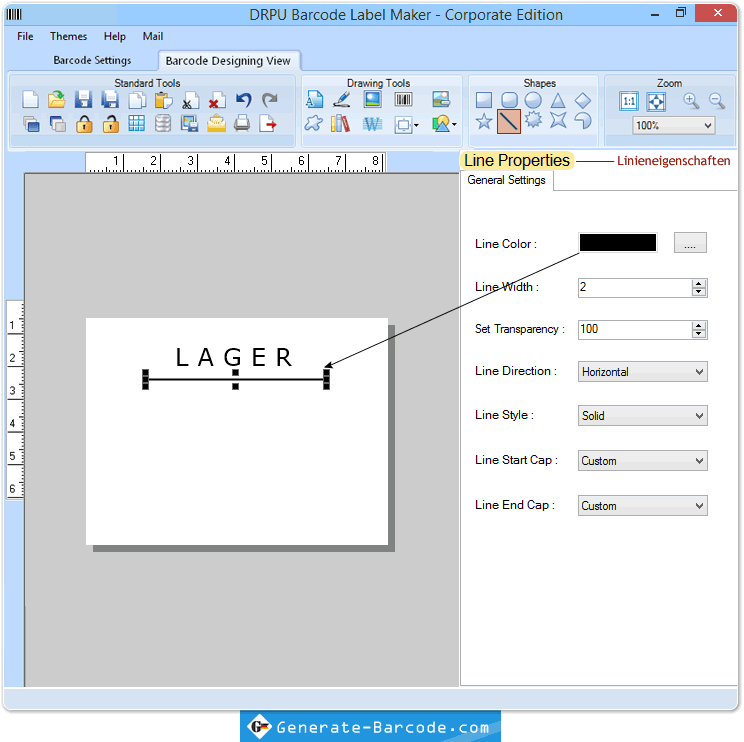Viewport: 744px width, 742px height.
Task: Paste from the clipboard icon
Action: tap(163, 100)
